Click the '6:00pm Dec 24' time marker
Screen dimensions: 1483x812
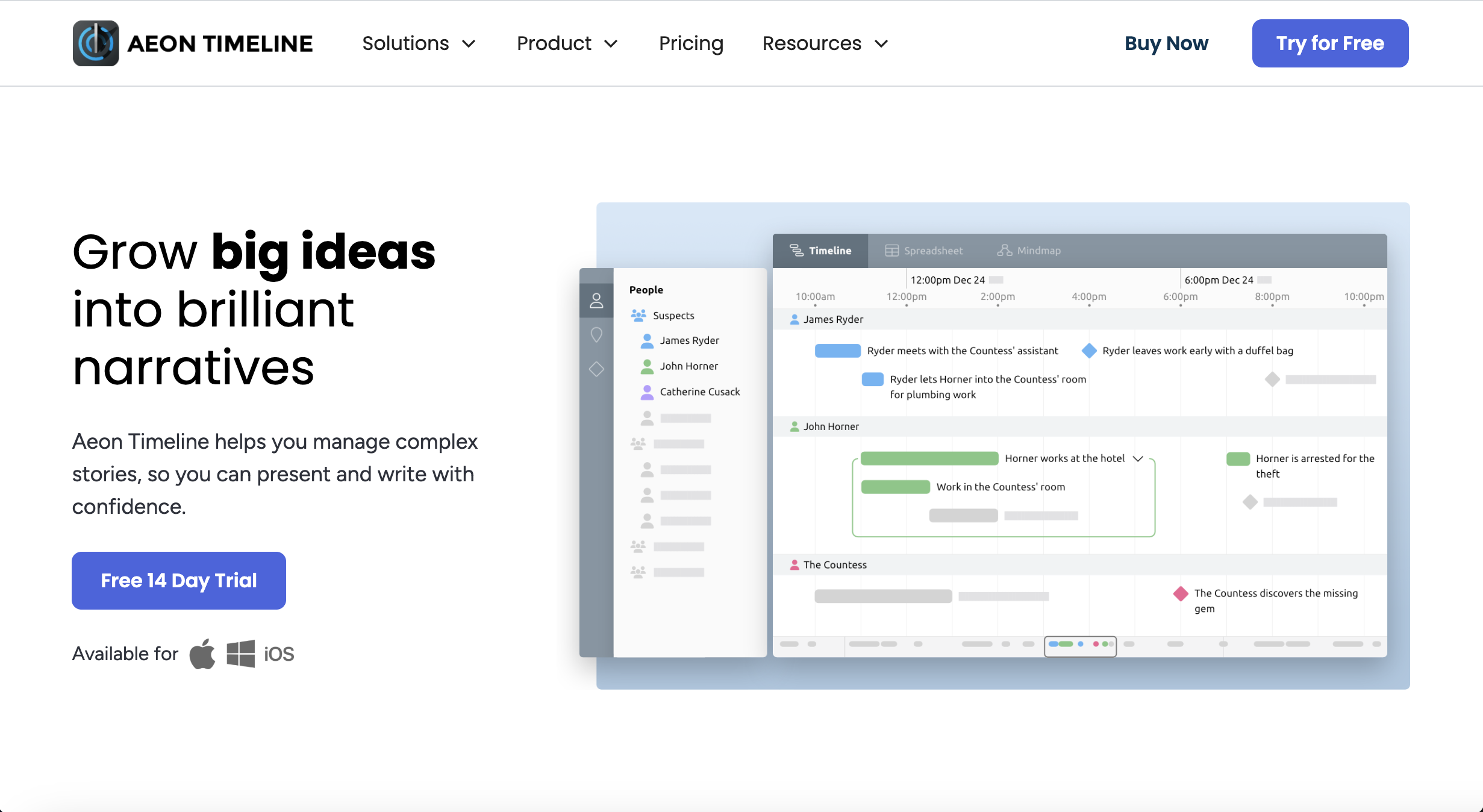pos(1219,280)
